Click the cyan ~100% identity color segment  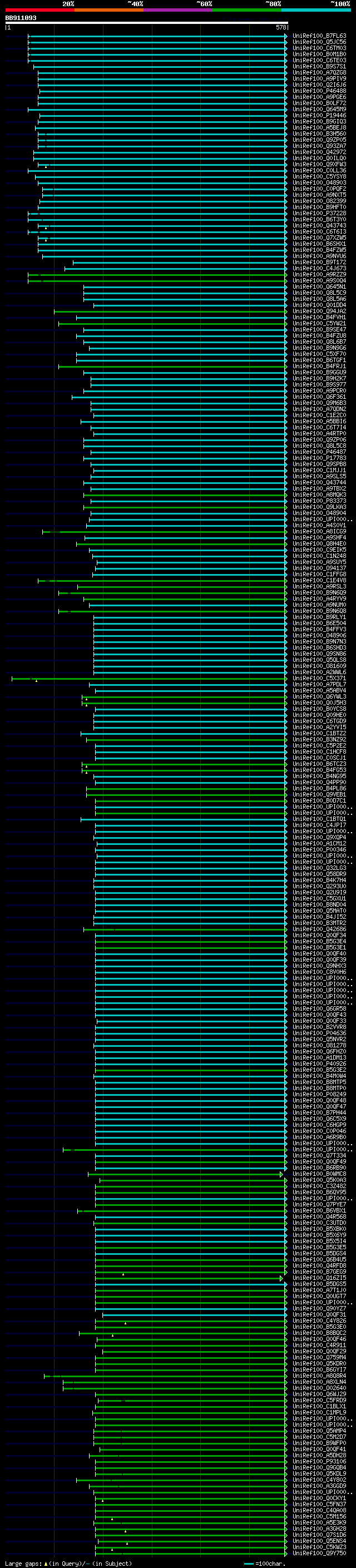[316, 10]
